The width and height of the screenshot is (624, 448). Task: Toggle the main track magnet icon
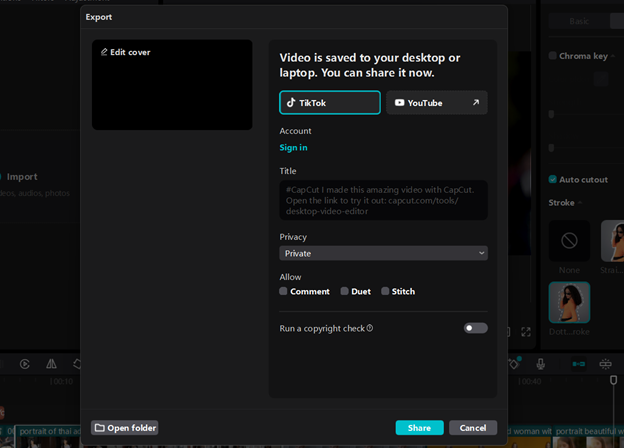click(x=579, y=364)
